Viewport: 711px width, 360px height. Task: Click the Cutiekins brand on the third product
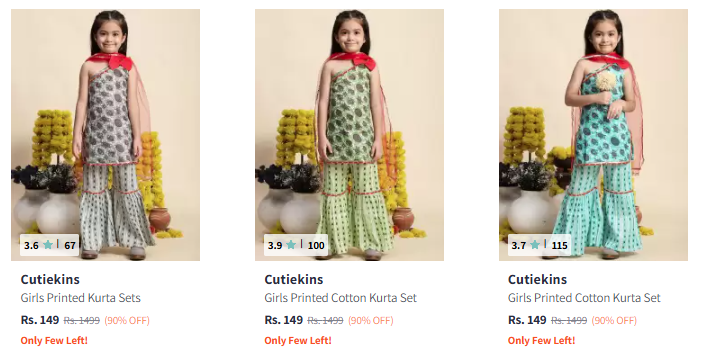point(537,279)
